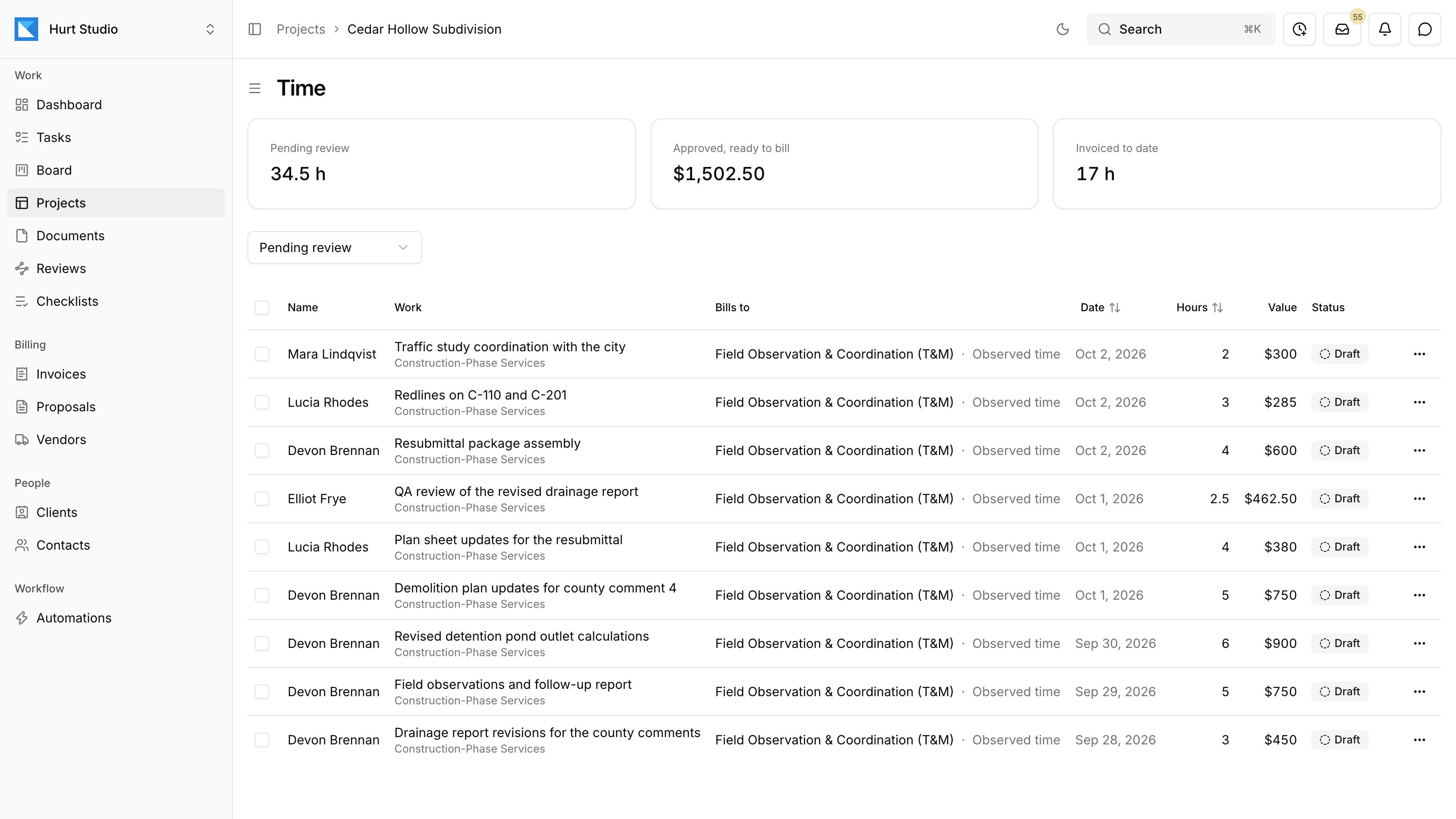Image resolution: width=1456 pixels, height=819 pixels.
Task: Open notifications bell icon
Action: pos(1385,29)
